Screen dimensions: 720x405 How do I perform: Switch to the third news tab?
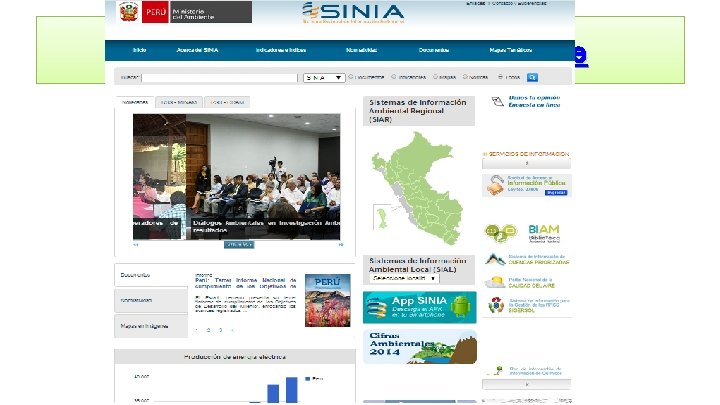[x=227, y=102]
